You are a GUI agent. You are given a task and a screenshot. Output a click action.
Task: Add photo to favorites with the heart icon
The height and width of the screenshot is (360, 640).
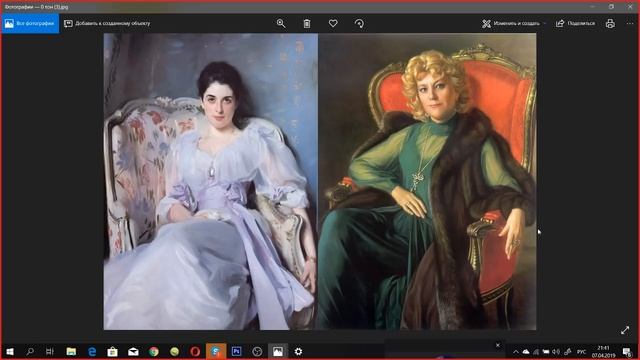pyautogui.click(x=333, y=24)
